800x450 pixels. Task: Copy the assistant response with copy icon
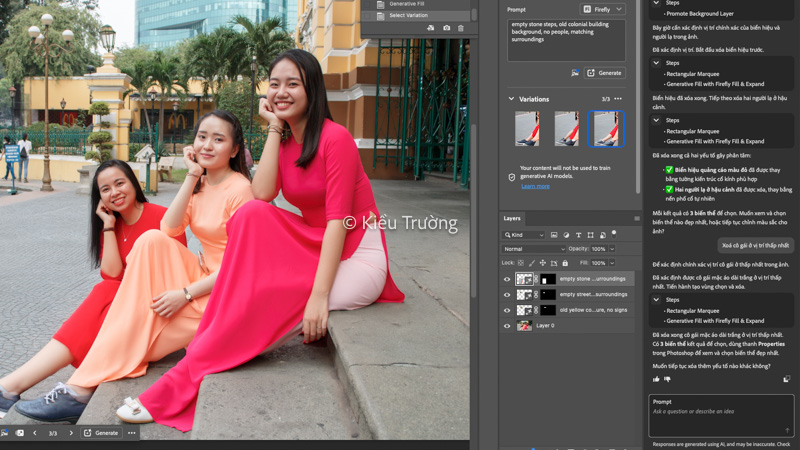coord(787,379)
